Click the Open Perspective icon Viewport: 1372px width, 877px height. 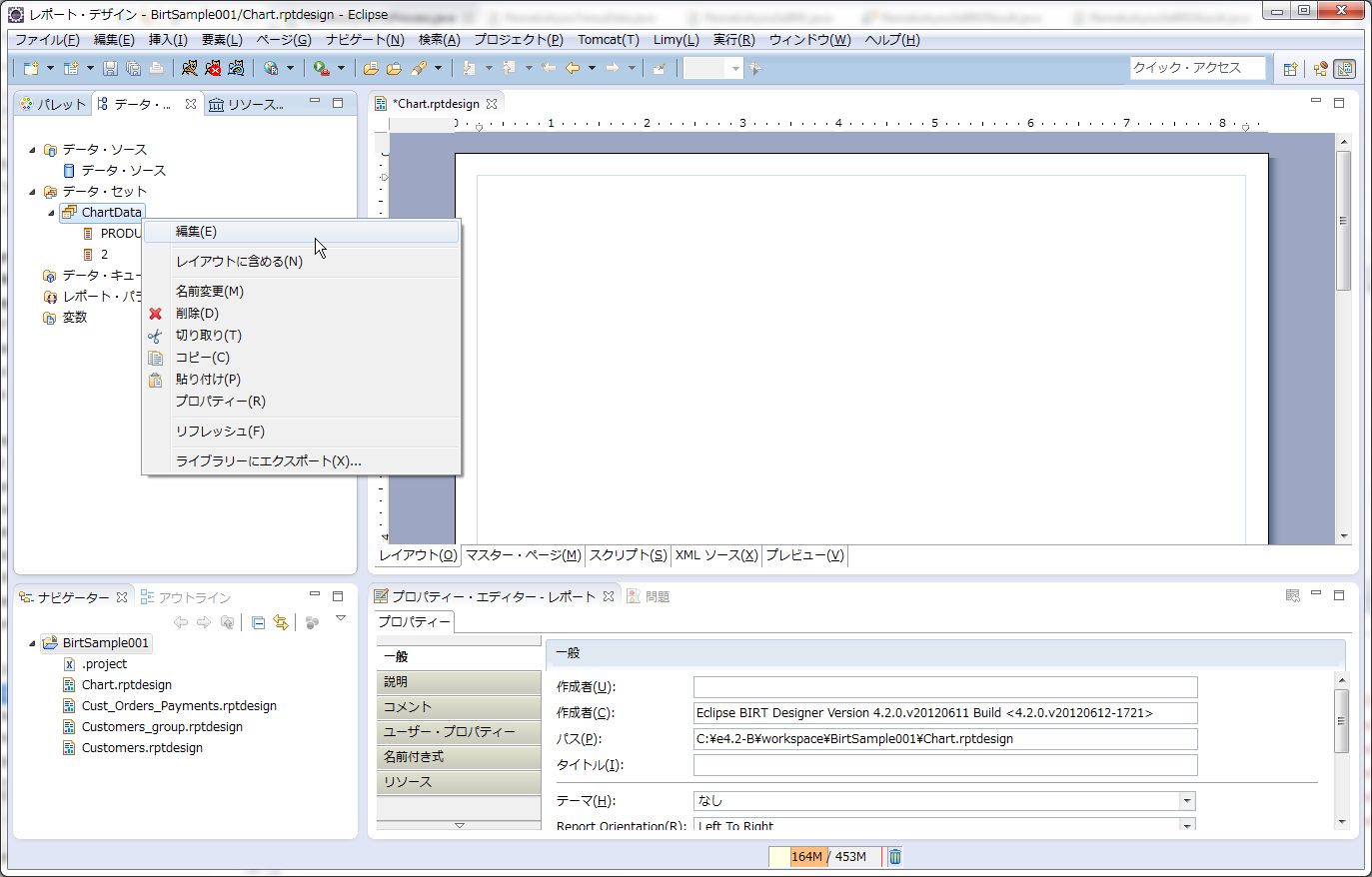tap(1290, 69)
